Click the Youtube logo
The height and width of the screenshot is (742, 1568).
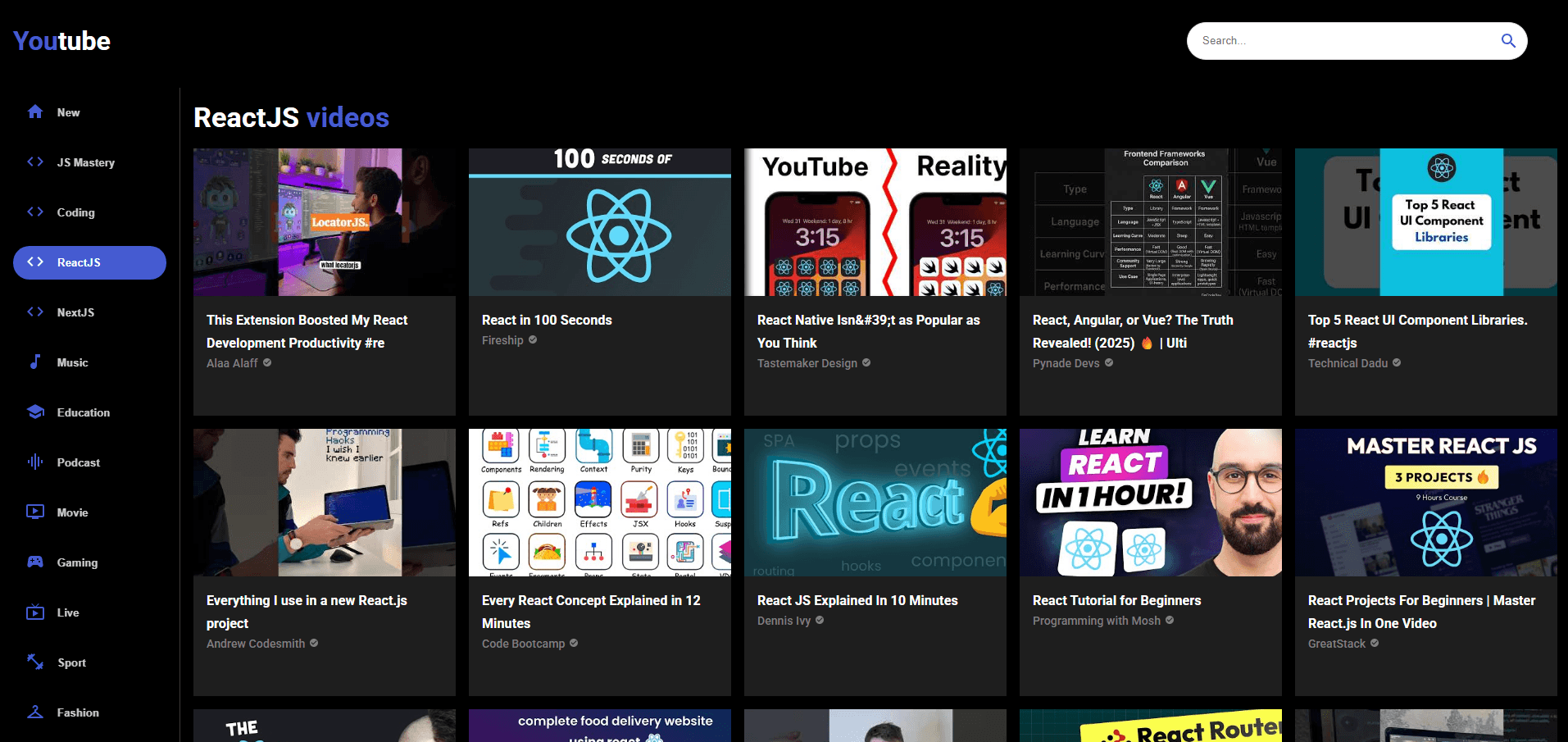tap(61, 40)
